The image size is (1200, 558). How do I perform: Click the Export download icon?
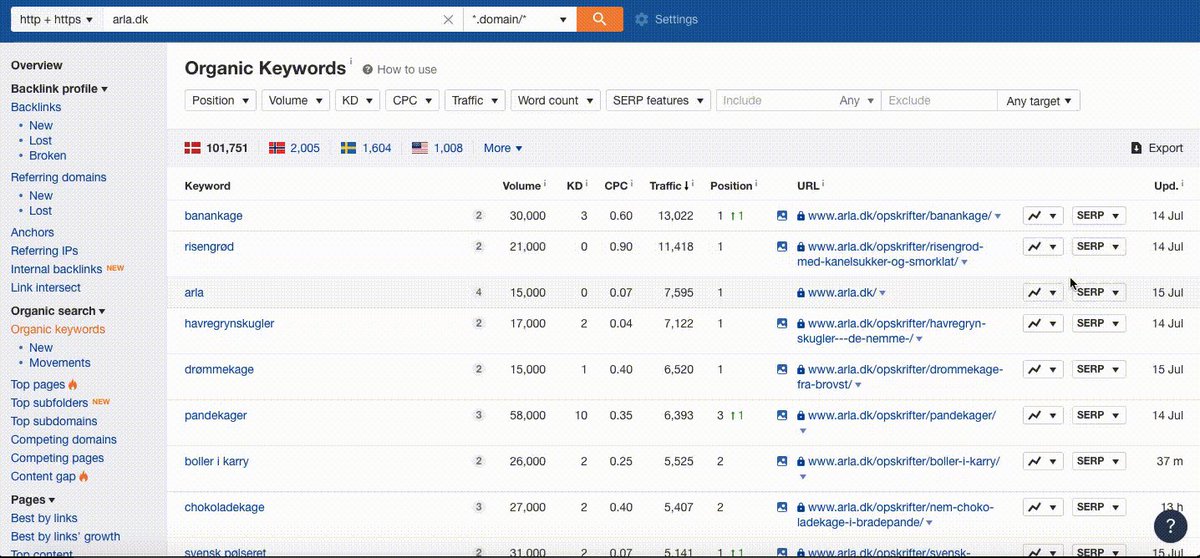point(1136,148)
